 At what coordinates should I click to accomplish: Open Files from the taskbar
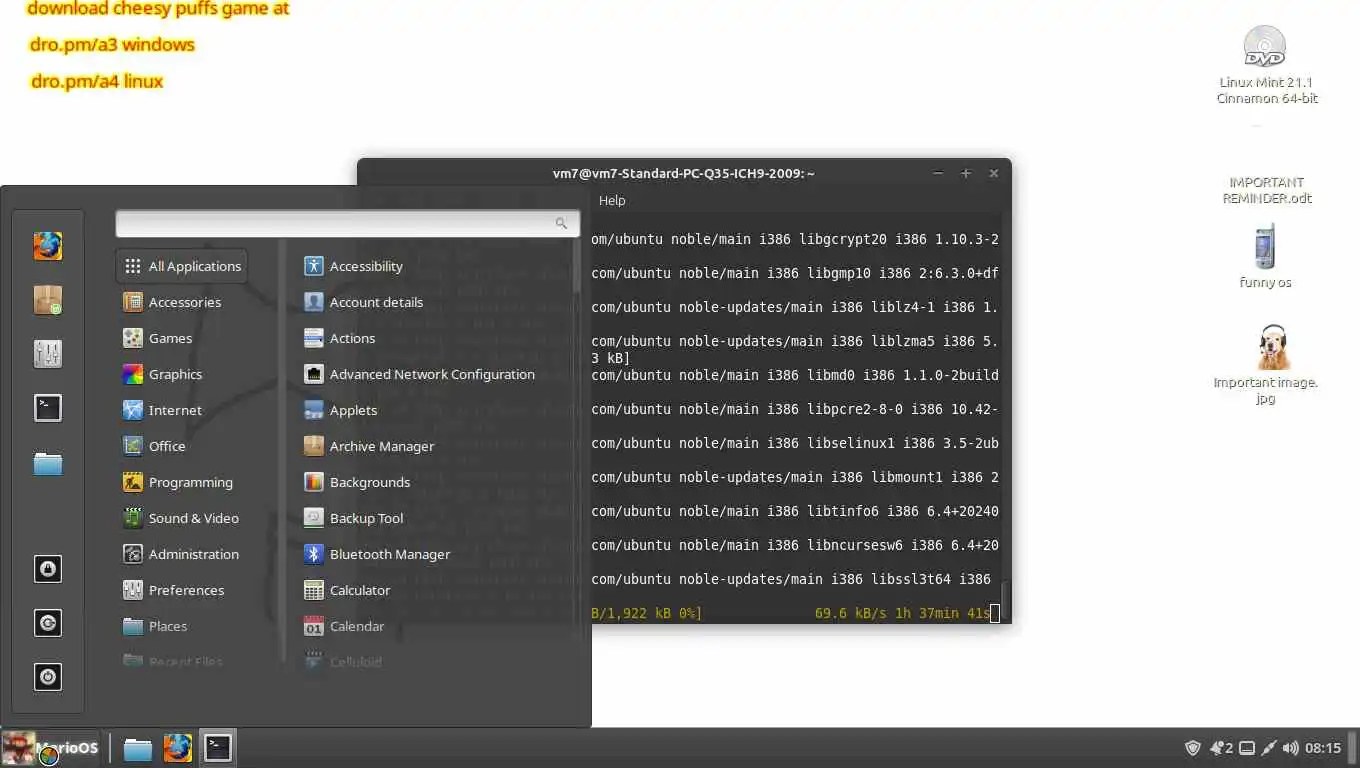(137, 748)
